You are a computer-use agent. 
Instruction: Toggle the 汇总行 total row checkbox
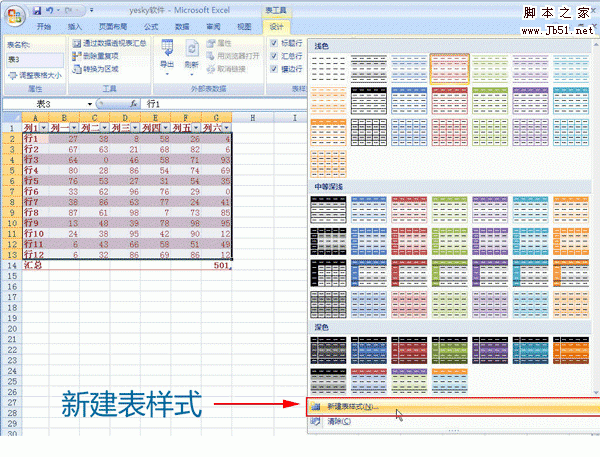point(274,56)
